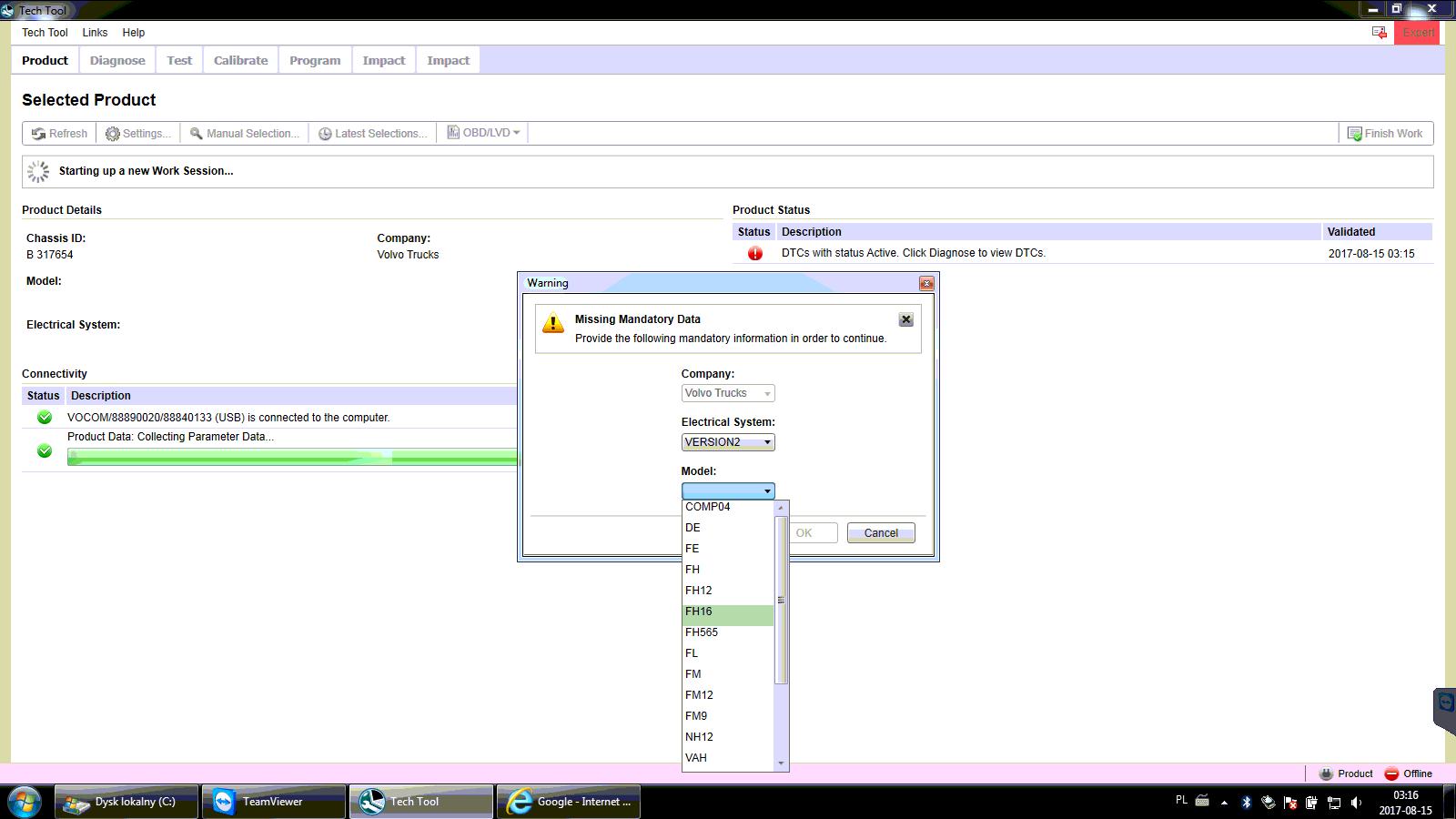Select FL from model list
The width and height of the screenshot is (1456, 819).
(x=728, y=653)
